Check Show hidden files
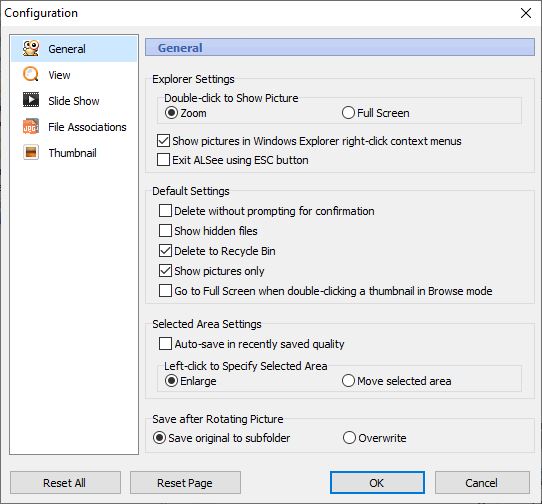The height and width of the screenshot is (504, 542). point(165,231)
